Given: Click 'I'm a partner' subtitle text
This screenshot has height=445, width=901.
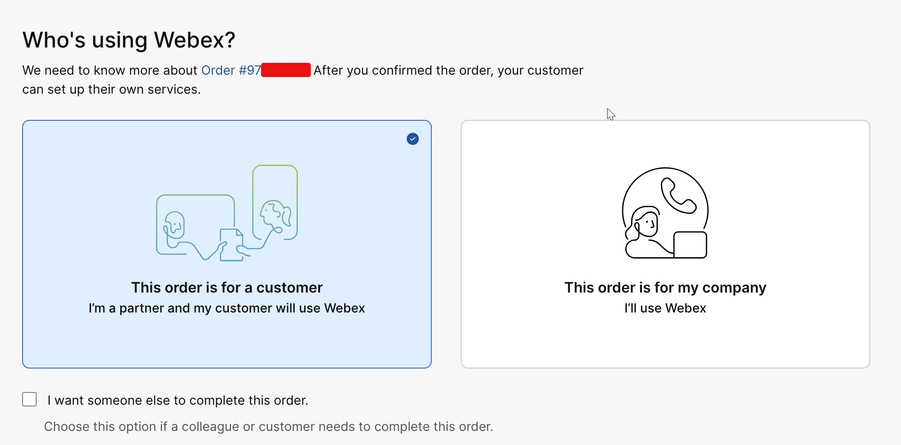Looking at the screenshot, I should [x=227, y=308].
